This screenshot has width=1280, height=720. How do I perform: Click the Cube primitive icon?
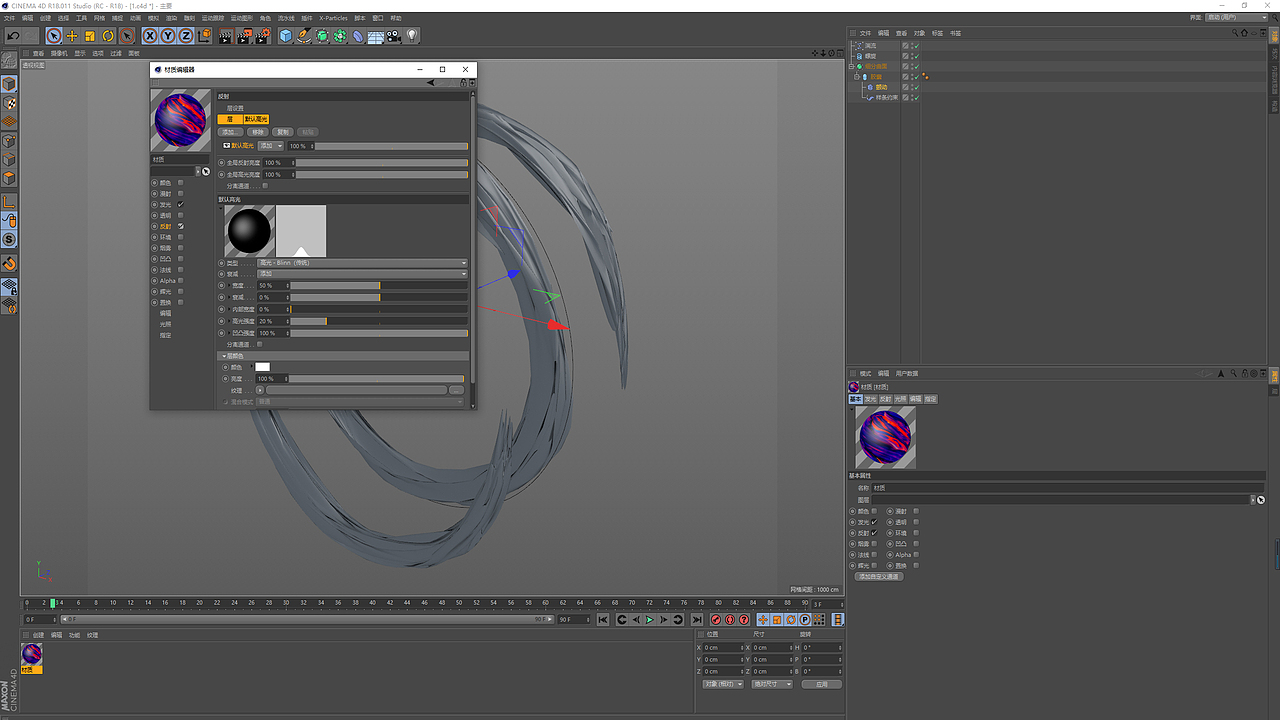click(286, 36)
